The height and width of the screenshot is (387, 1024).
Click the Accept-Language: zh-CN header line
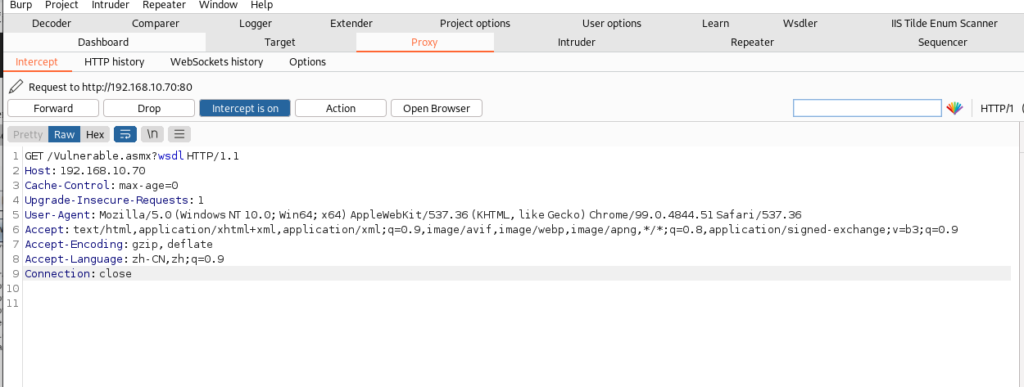click(125, 259)
